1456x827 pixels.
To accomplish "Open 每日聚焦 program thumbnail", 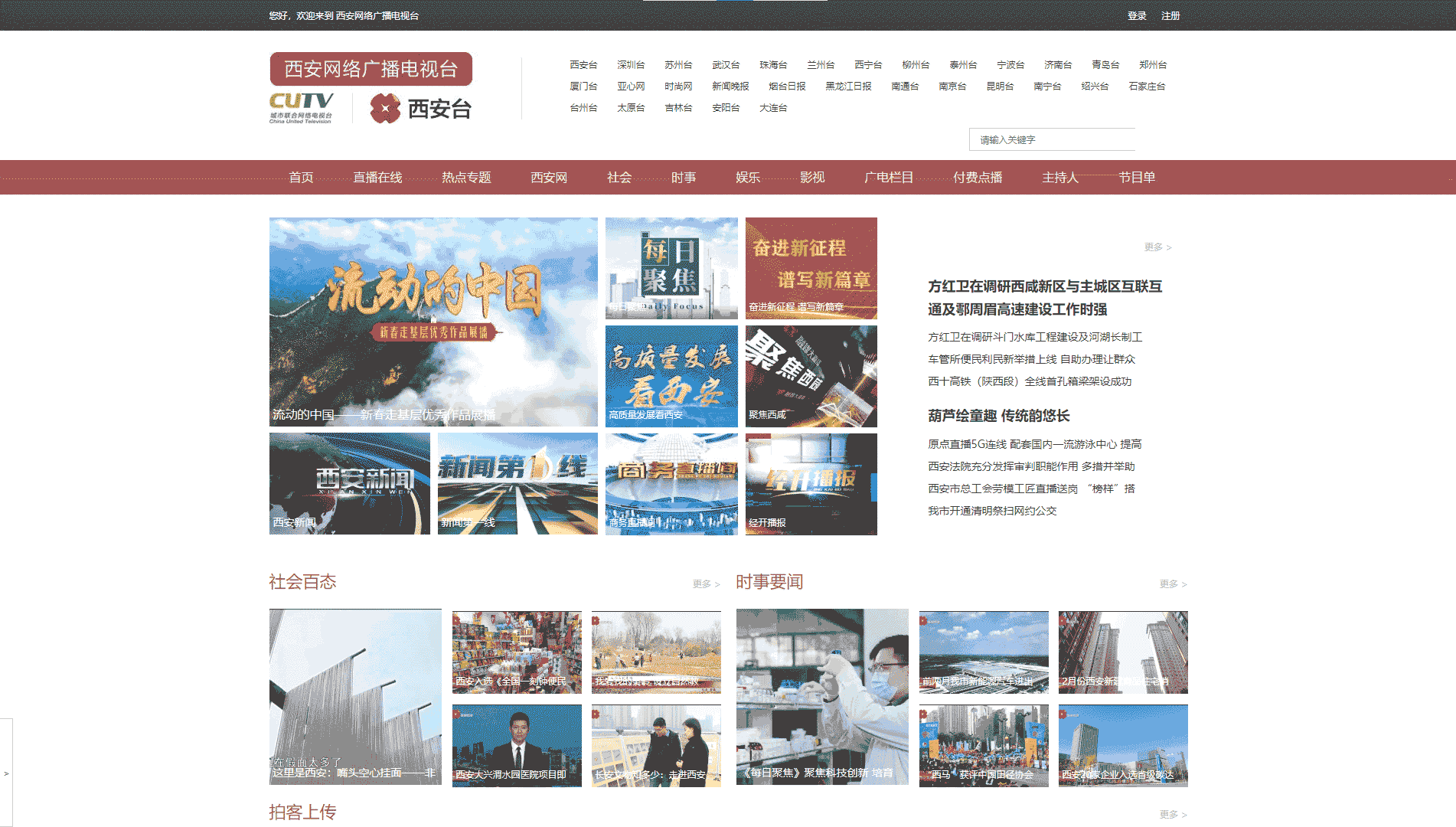I will click(671, 268).
